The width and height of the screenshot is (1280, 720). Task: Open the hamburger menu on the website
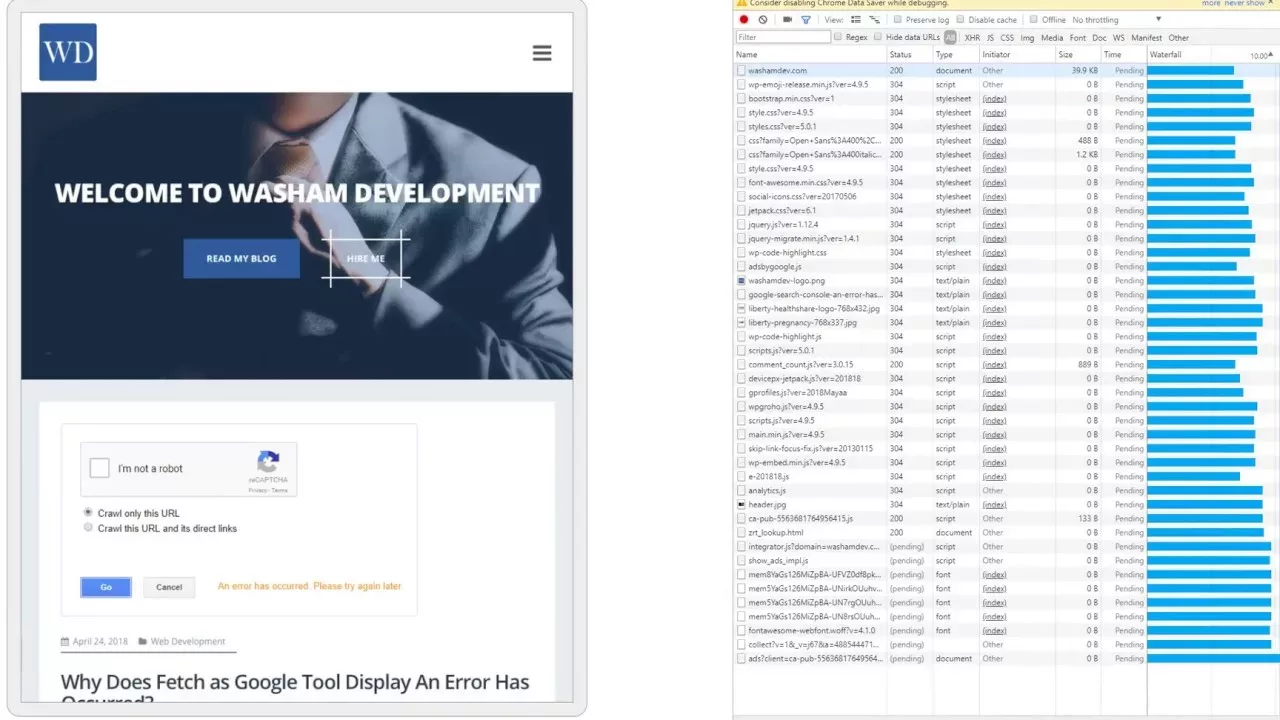click(542, 53)
